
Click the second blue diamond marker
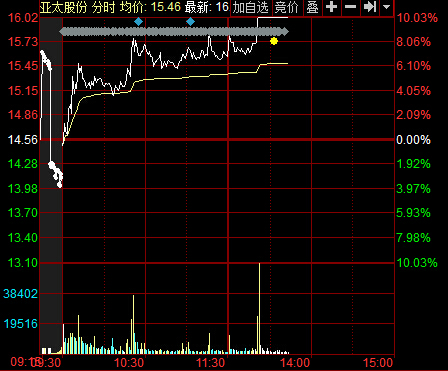[190, 22]
